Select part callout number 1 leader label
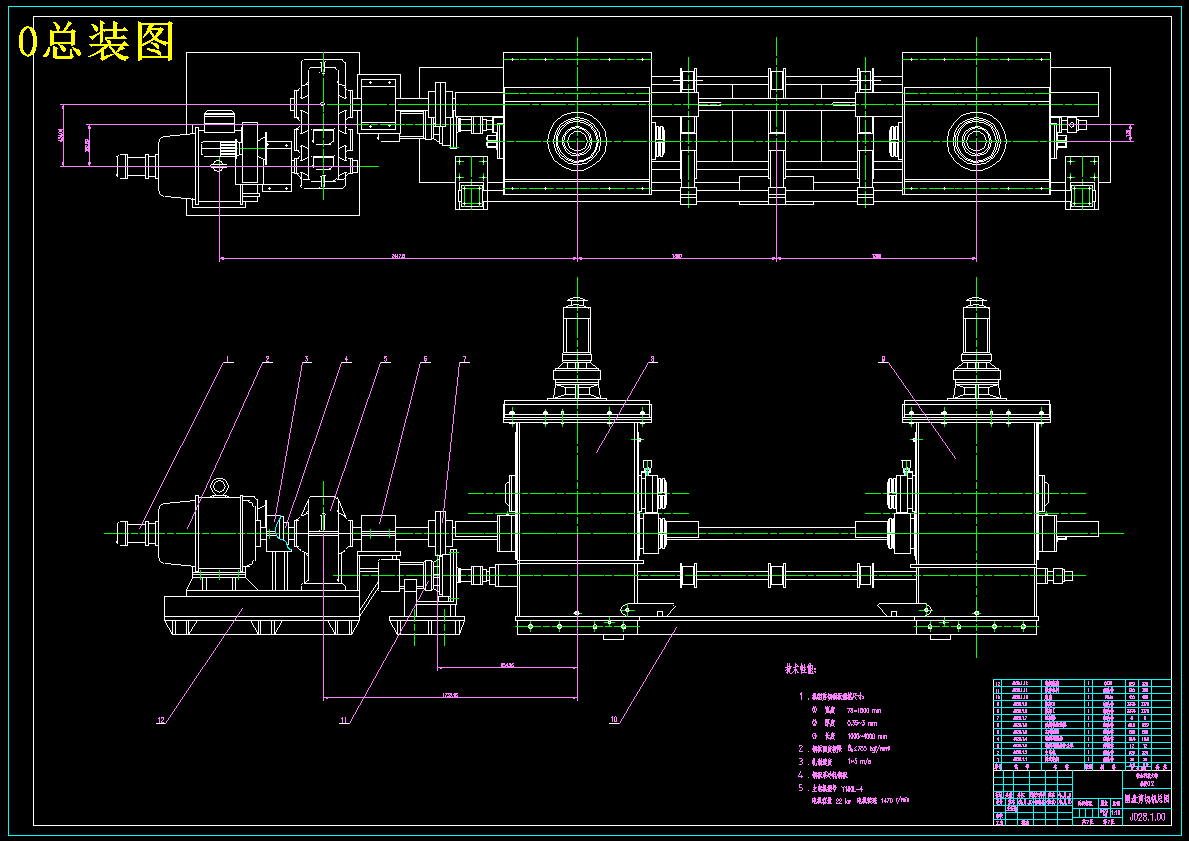The image size is (1189, 841). point(229,359)
